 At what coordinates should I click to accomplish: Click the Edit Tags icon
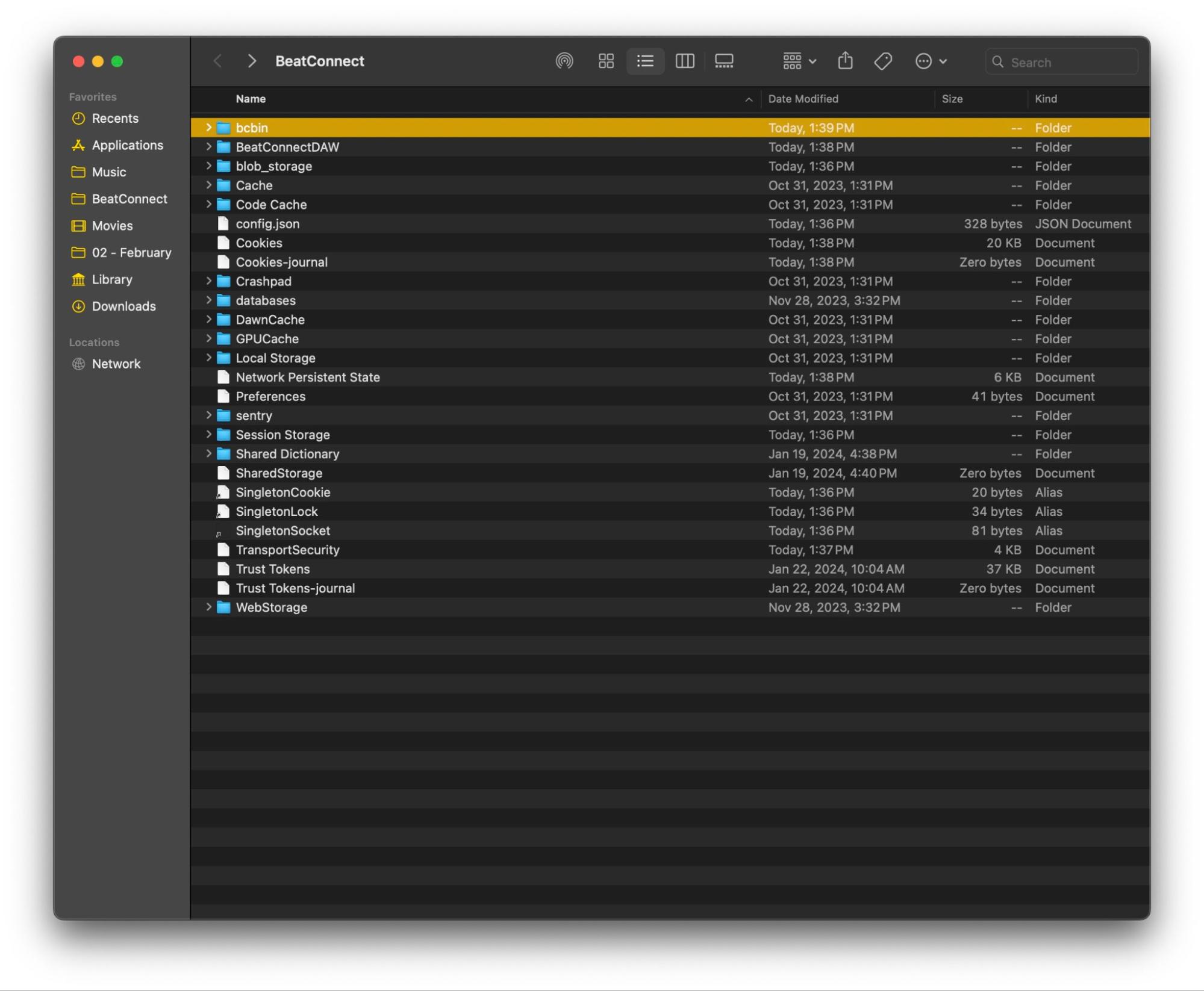(x=883, y=61)
